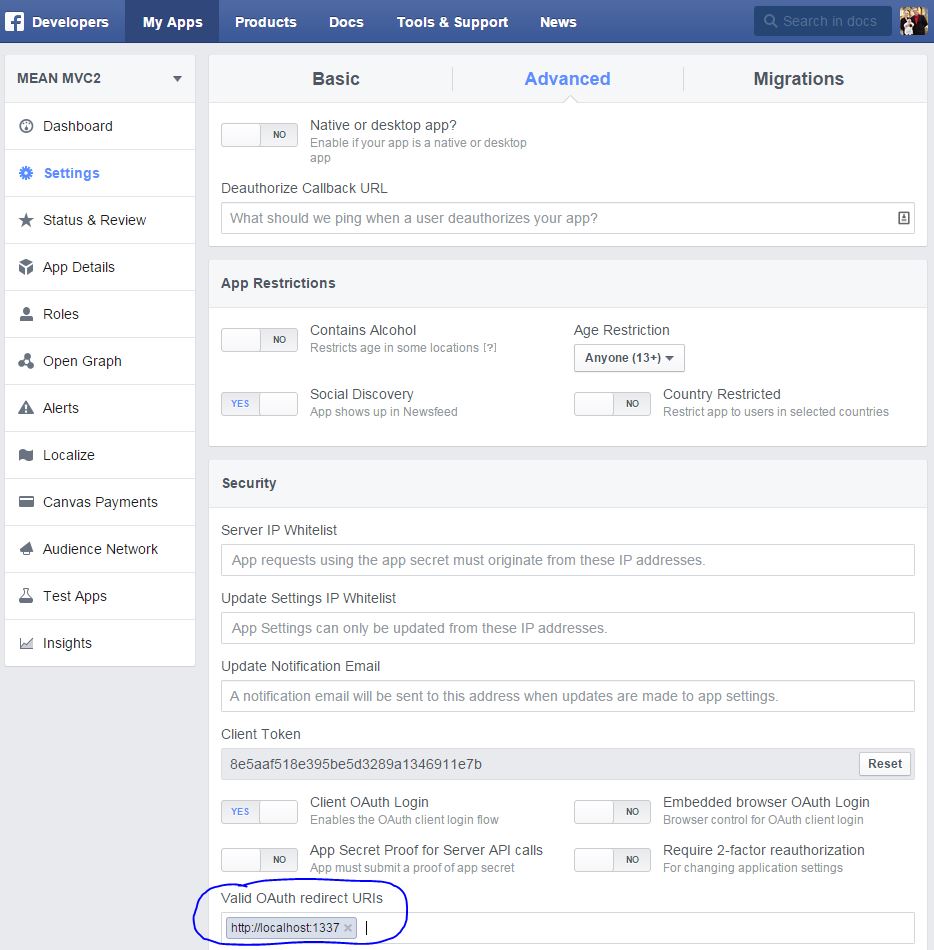Click the Test Apps flask icon
The image size is (934, 950).
point(26,596)
